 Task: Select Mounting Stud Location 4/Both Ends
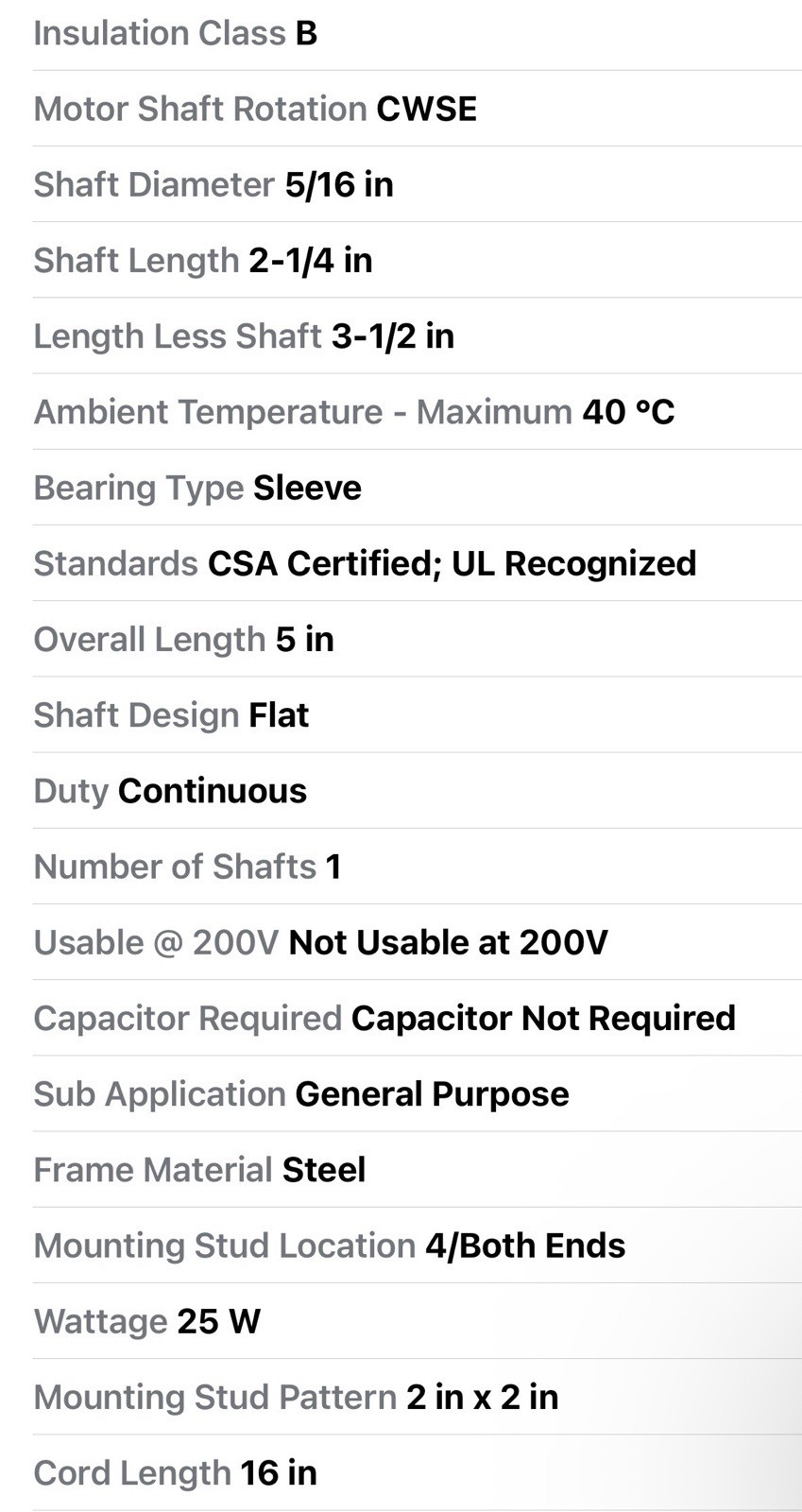pyautogui.click(x=417, y=1246)
